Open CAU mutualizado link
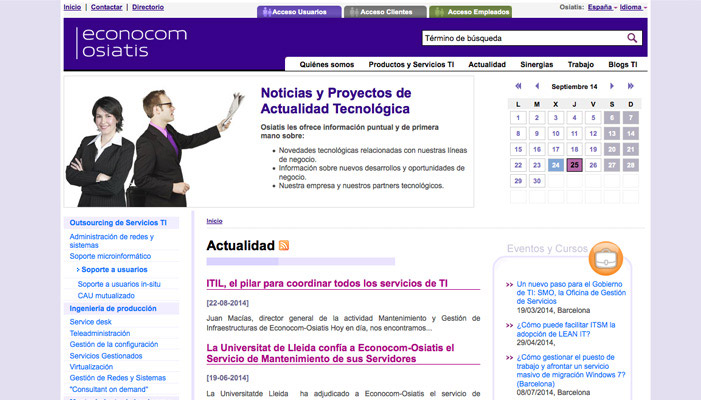The height and width of the screenshot is (400, 701). click(x=106, y=295)
